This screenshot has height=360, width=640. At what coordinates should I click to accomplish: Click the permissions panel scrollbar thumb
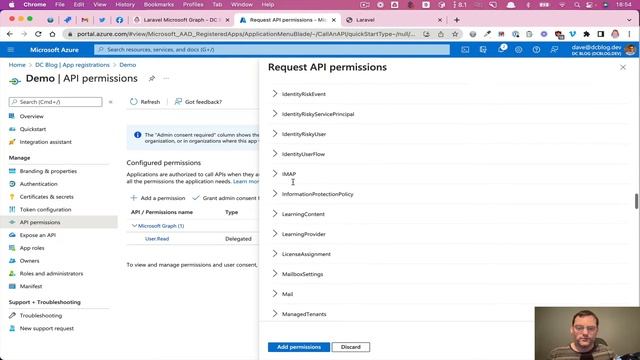click(636, 201)
